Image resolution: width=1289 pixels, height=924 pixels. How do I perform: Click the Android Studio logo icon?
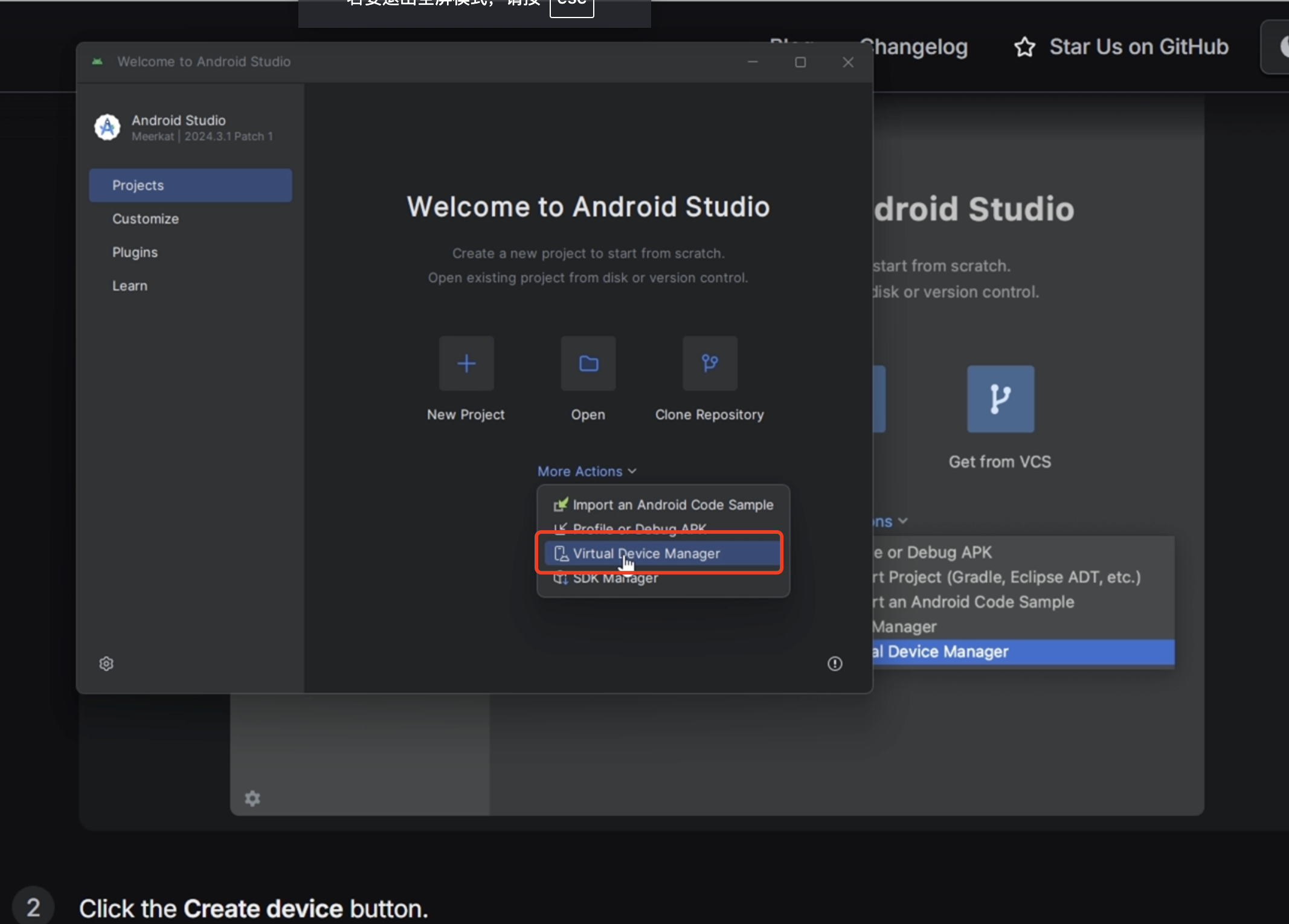[x=108, y=127]
